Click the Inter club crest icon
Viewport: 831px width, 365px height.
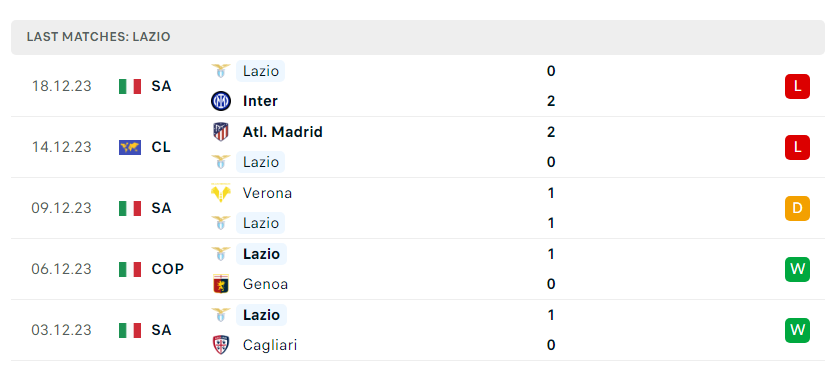pos(220,101)
